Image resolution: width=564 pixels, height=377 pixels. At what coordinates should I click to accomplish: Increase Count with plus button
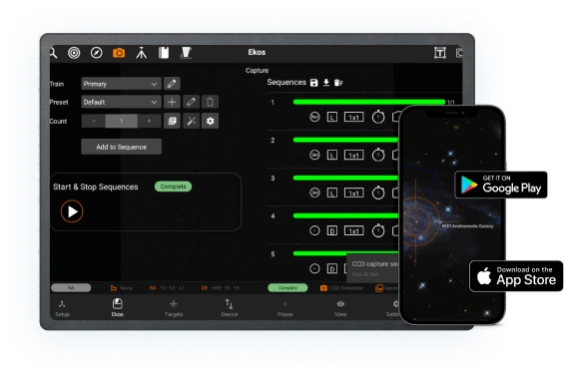[x=149, y=121]
